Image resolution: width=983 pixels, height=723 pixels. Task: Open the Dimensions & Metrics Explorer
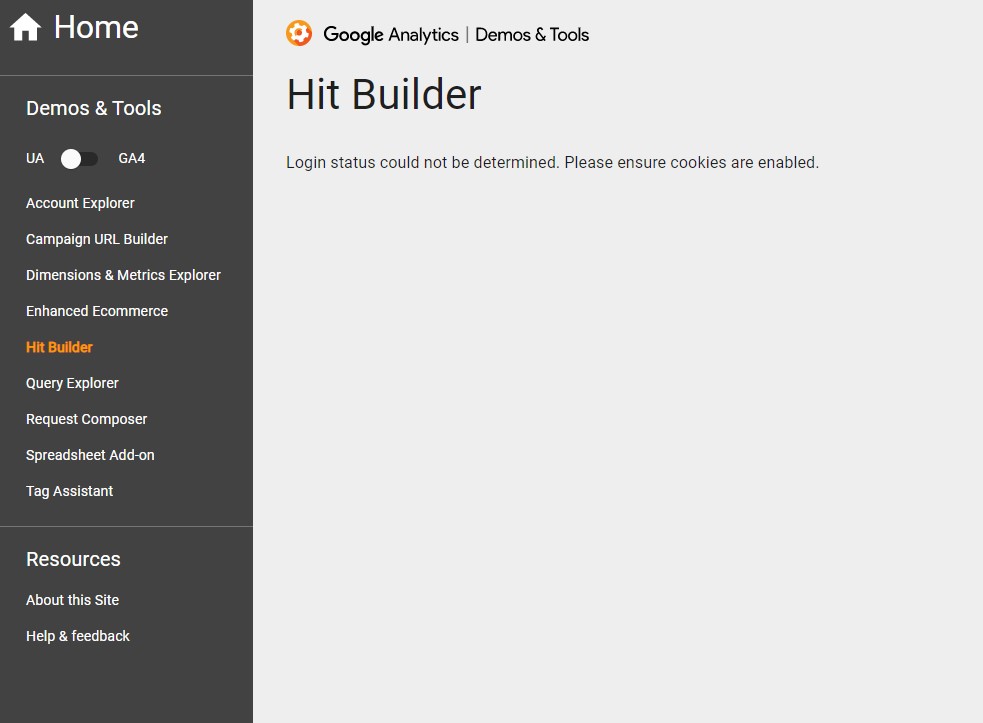click(123, 275)
